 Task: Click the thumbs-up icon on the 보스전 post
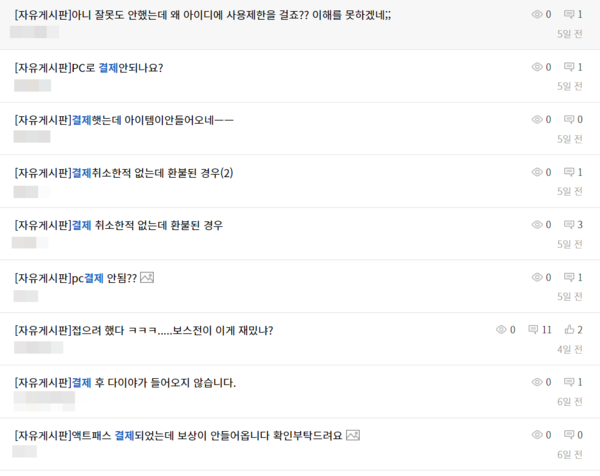coord(570,330)
